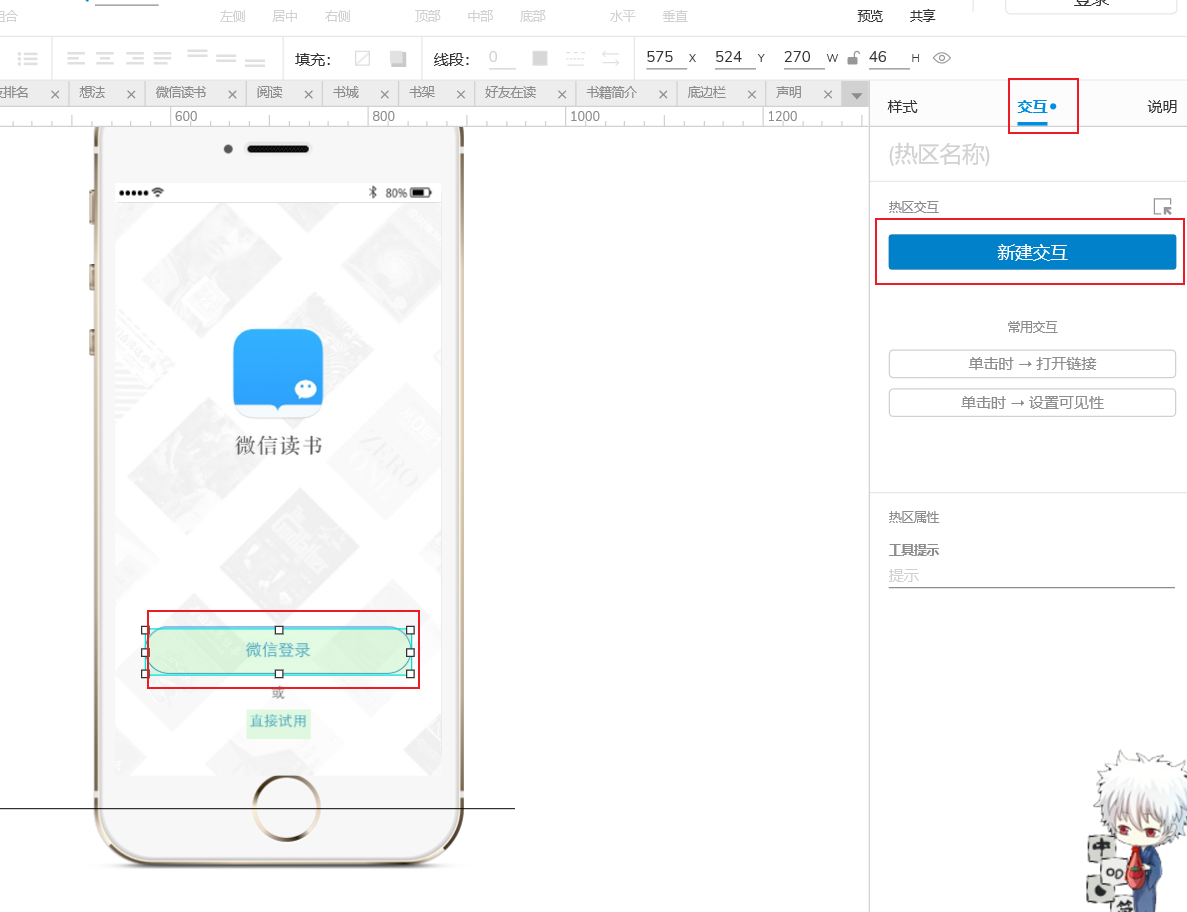Toggle the aspect ratio lock
Viewport: 1187px width, 912px height.
[854, 58]
